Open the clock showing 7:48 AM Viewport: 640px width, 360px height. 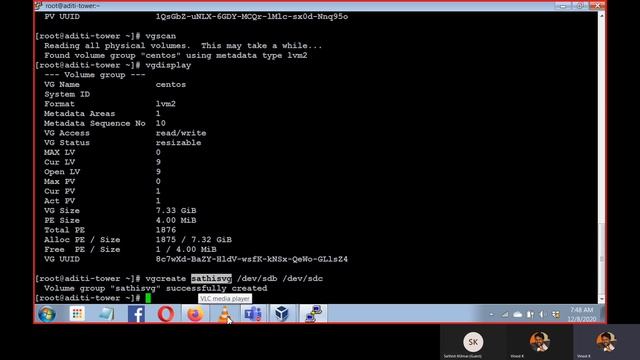click(582, 310)
